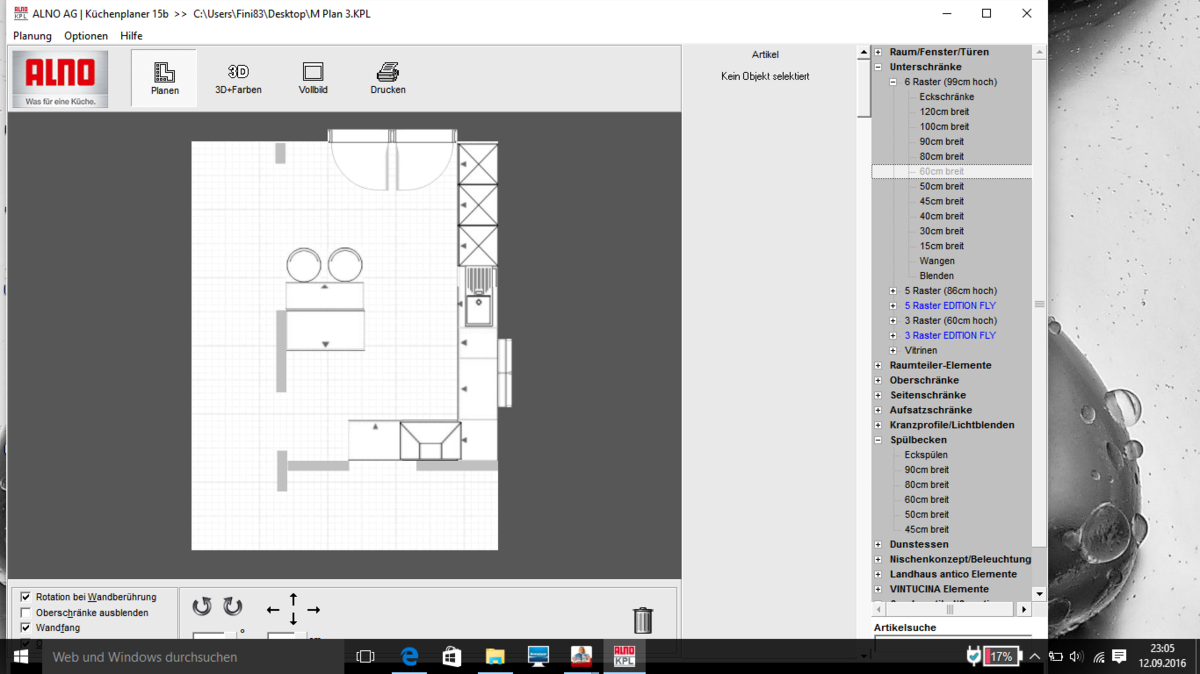Delete object using the trash can icon

click(x=643, y=620)
